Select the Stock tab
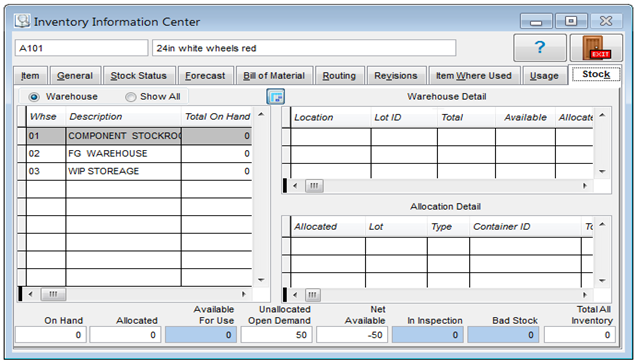 coord(596,74)
